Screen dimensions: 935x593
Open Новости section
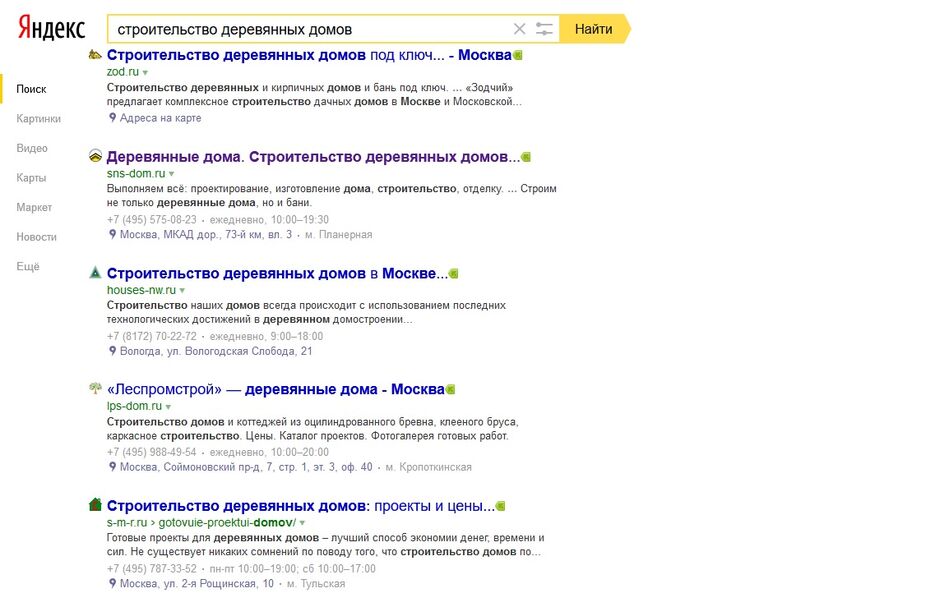pos(36,237)
